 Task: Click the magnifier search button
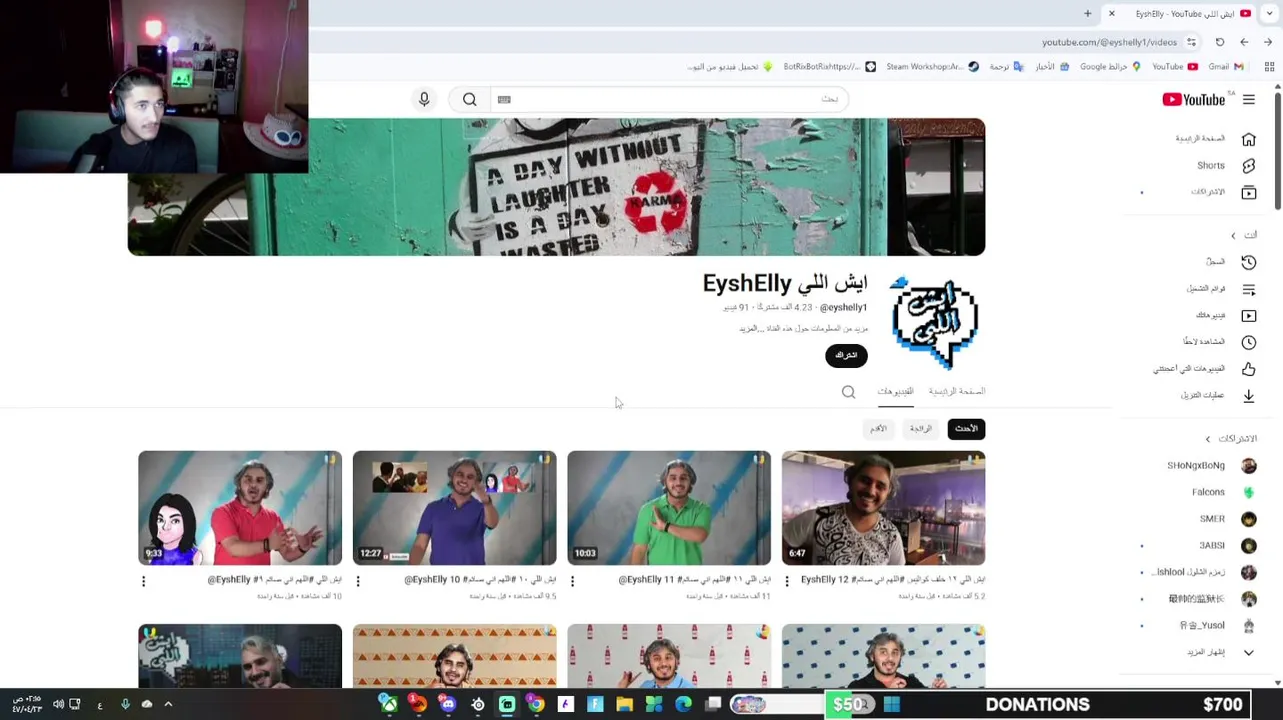pyautogui.click(x=469, y=99)
